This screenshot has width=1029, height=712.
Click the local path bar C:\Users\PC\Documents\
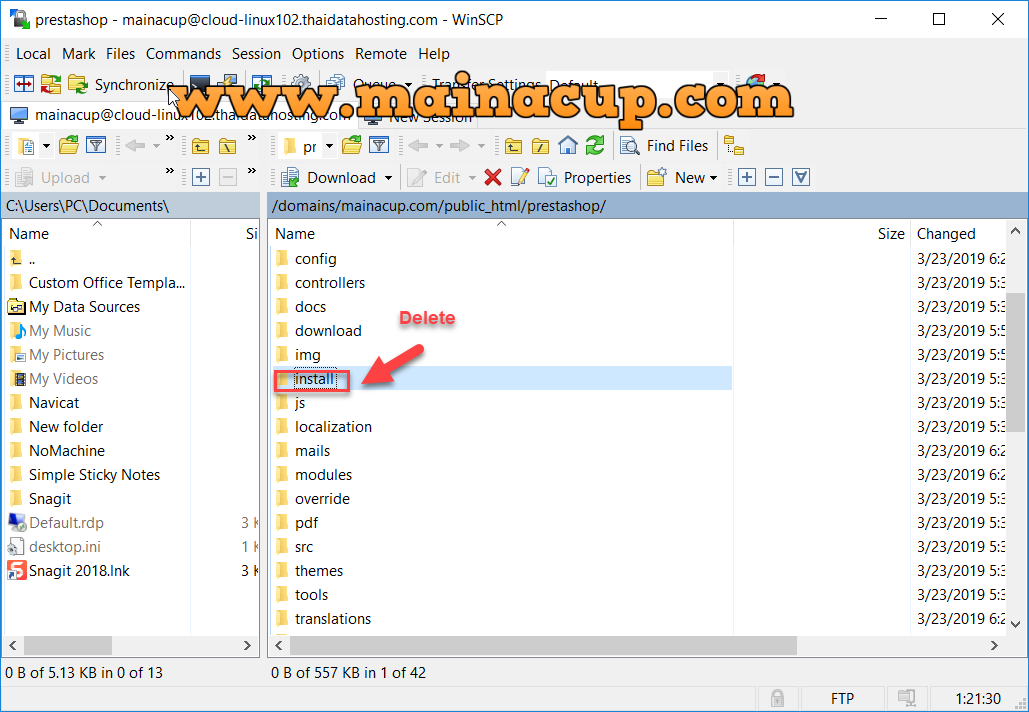[x=131, y=206]
